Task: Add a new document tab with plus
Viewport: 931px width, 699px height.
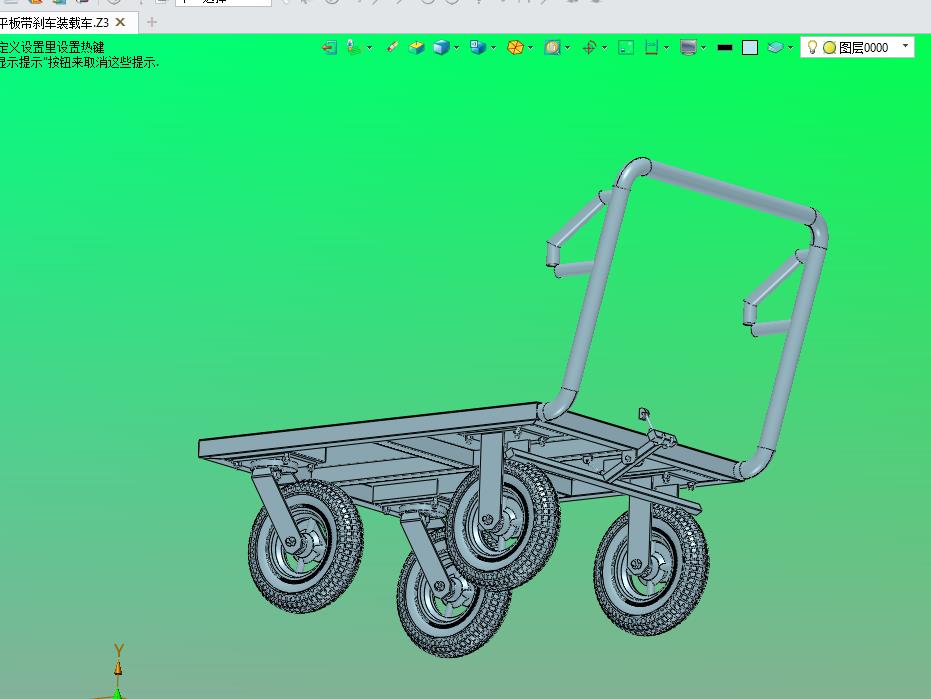Action: click(152, 23)
